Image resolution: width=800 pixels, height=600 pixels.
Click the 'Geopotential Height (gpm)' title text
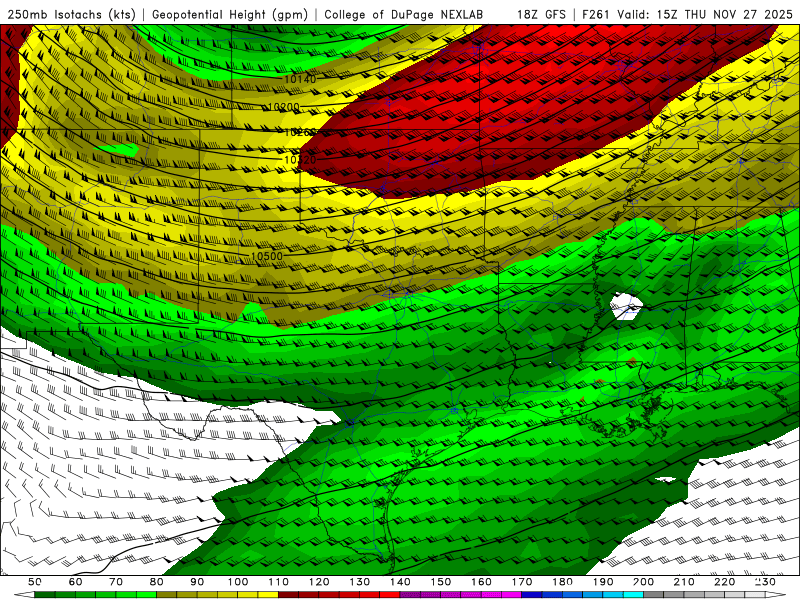pyautogui.click(x=230, y=14)
